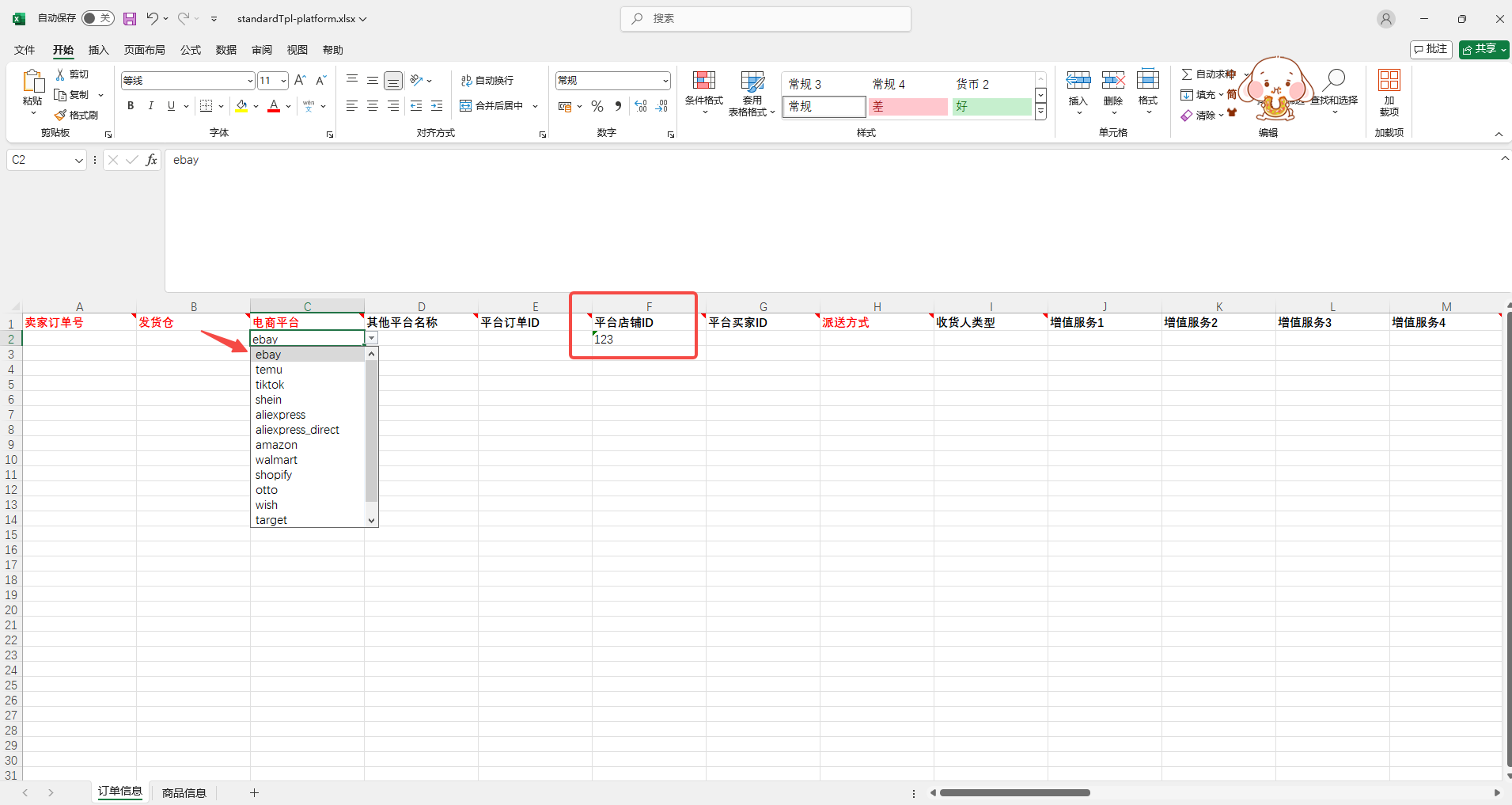Open the cell C2 validation dropdown arrow
The image size is (1512, 805).
click(x=371, y=338)
